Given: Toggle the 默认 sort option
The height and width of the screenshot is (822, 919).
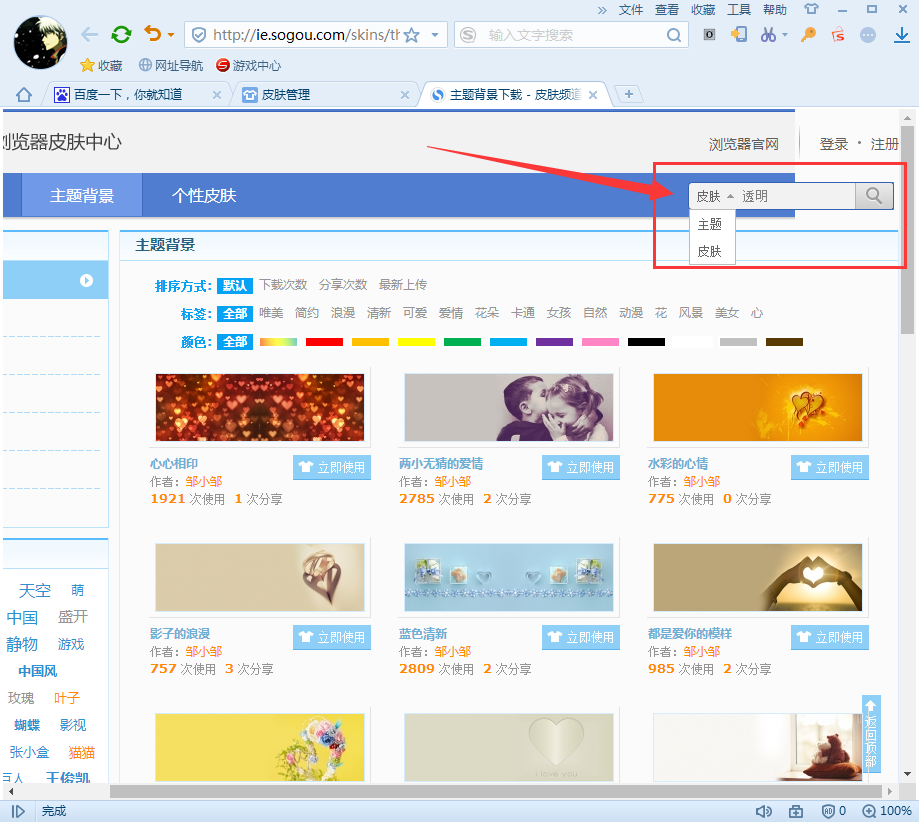Looking at the screenshot, I should (x=235, y=286).
